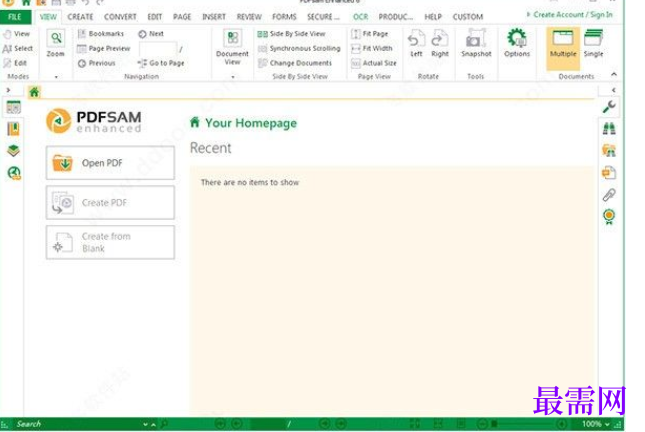Screen dimensions: 645x432
Task: Switch to the CUSTOM tab
Action: click(468, 17)
